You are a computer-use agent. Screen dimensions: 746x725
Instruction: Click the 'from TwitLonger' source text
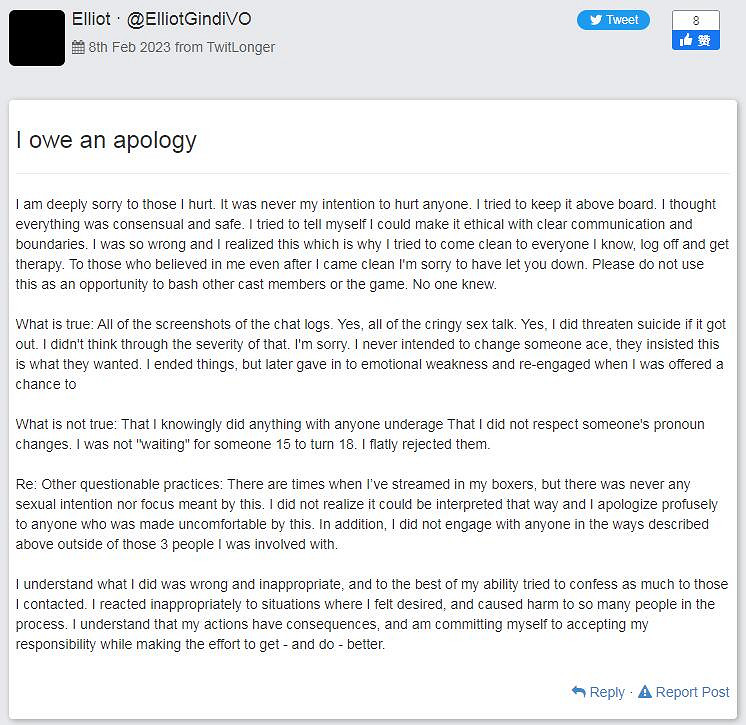tap(225, 47)
